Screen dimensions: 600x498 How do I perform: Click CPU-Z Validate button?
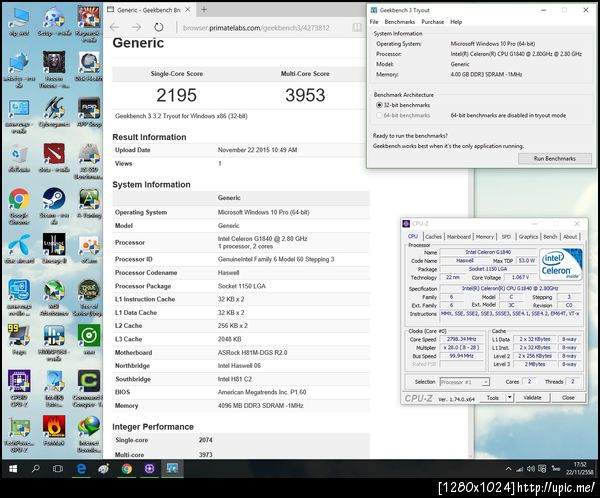point(532,398)
